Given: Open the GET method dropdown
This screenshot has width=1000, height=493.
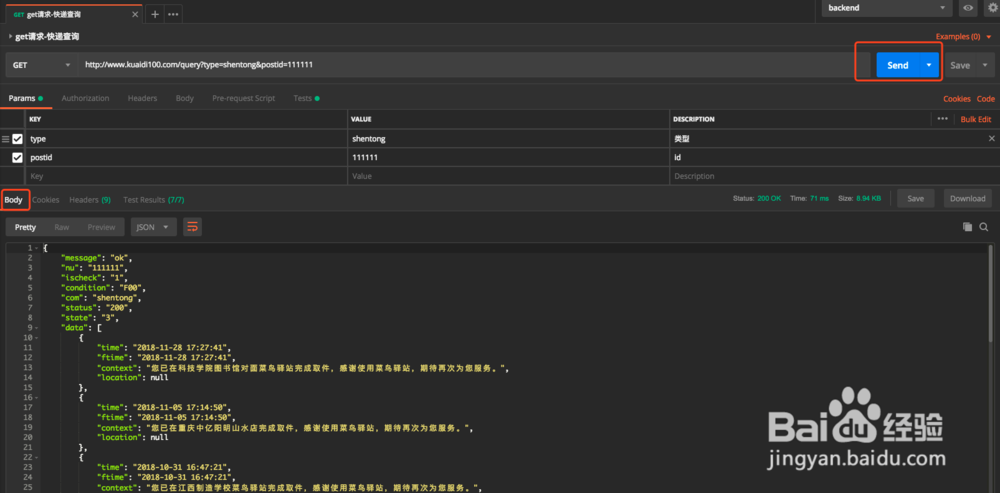Looking at the screenshot, I should 41,65.
